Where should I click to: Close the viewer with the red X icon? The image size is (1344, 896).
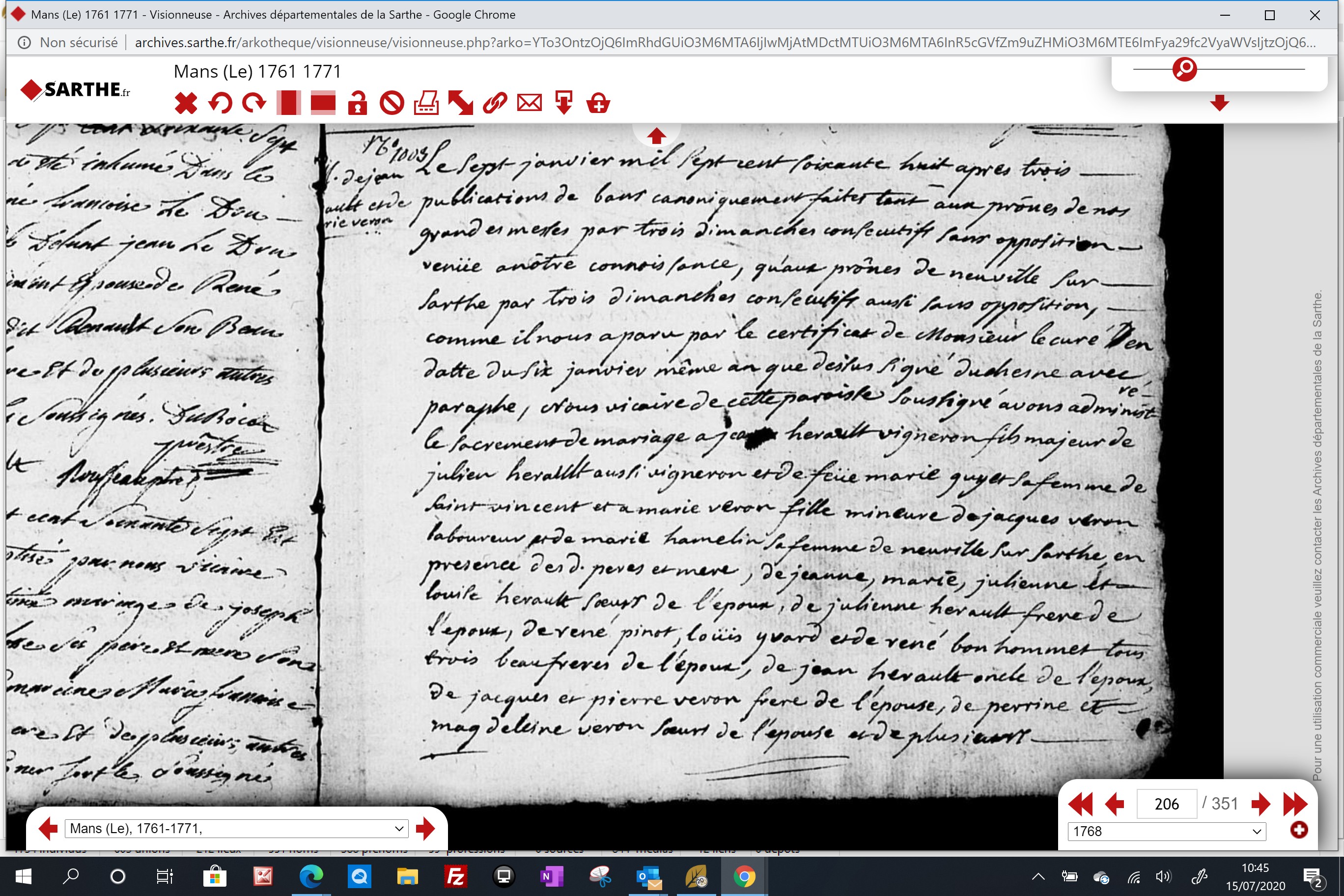click(x=186, y=104)
